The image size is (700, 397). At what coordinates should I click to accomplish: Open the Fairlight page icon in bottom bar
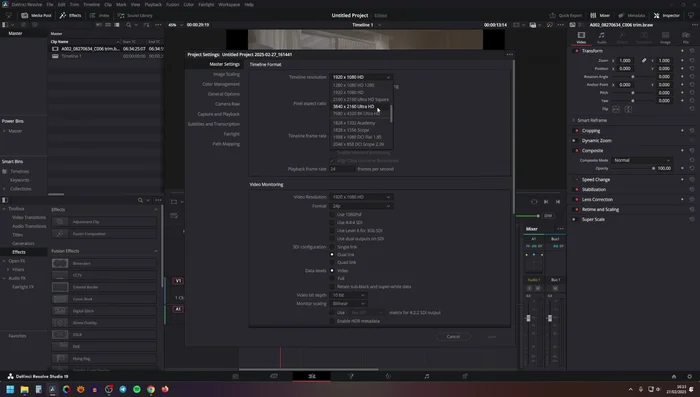(427, 376)
